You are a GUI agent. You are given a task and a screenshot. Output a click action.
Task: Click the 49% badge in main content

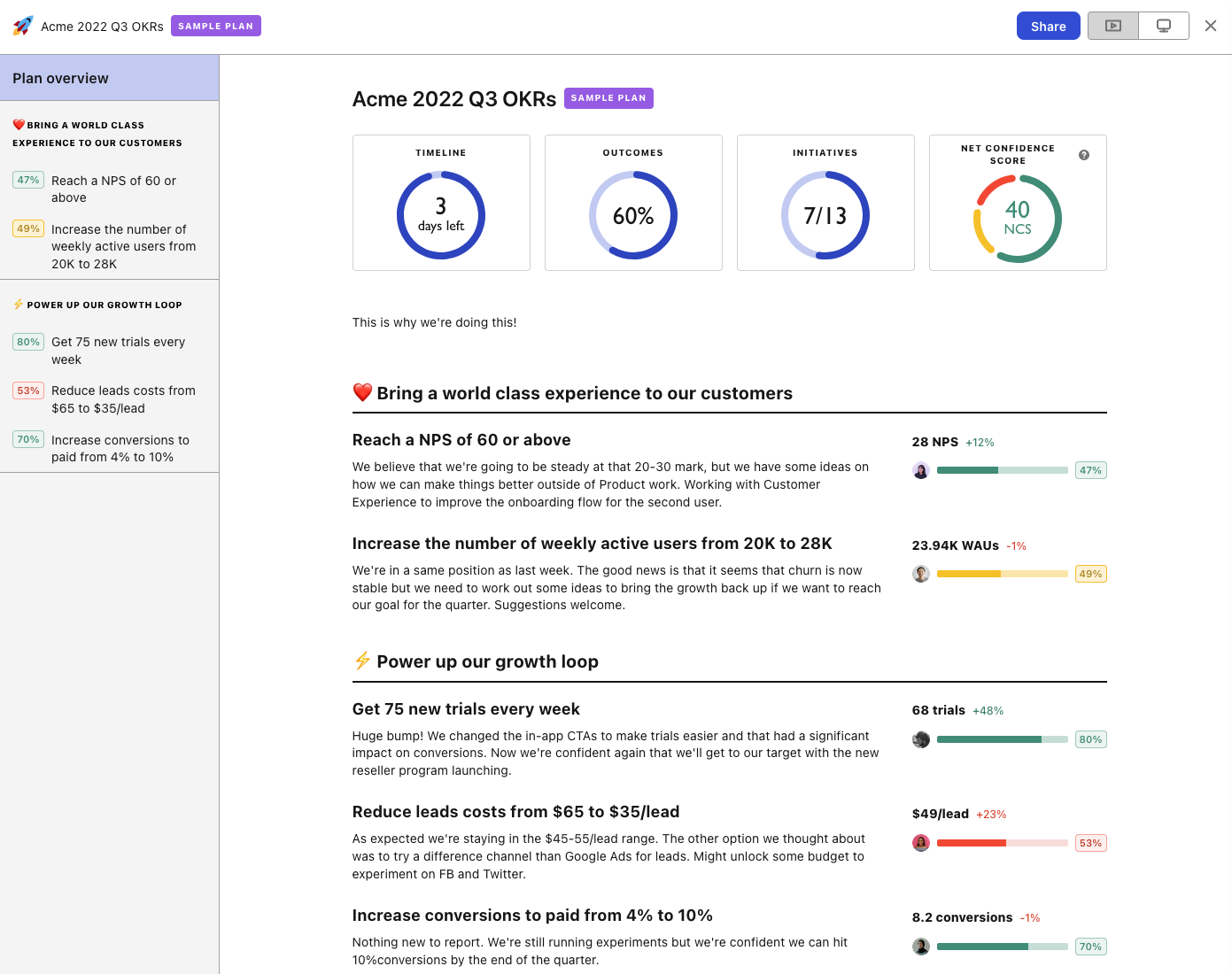pos(1091,574)
